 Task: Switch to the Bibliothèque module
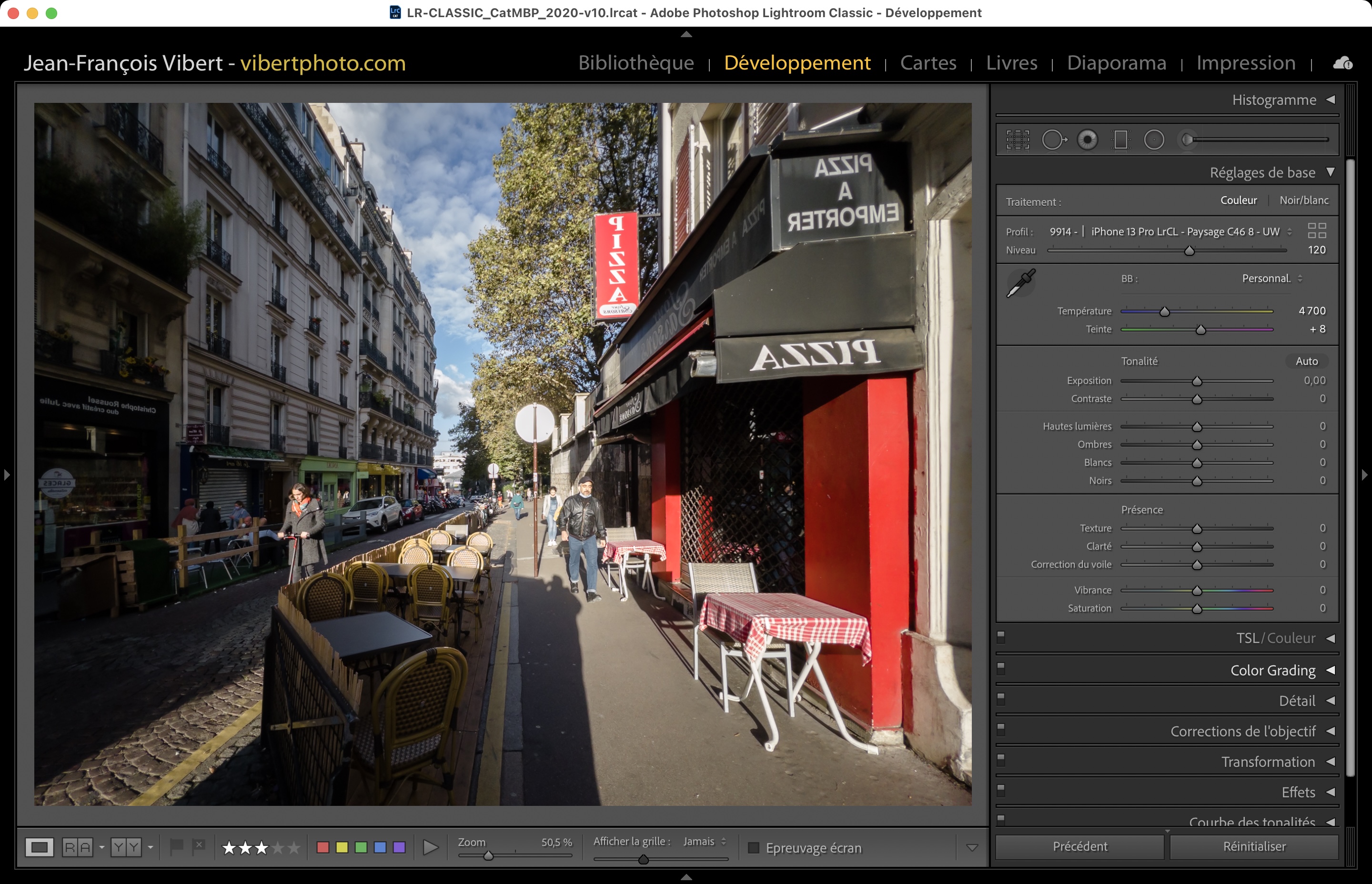[x=636, y=62]
